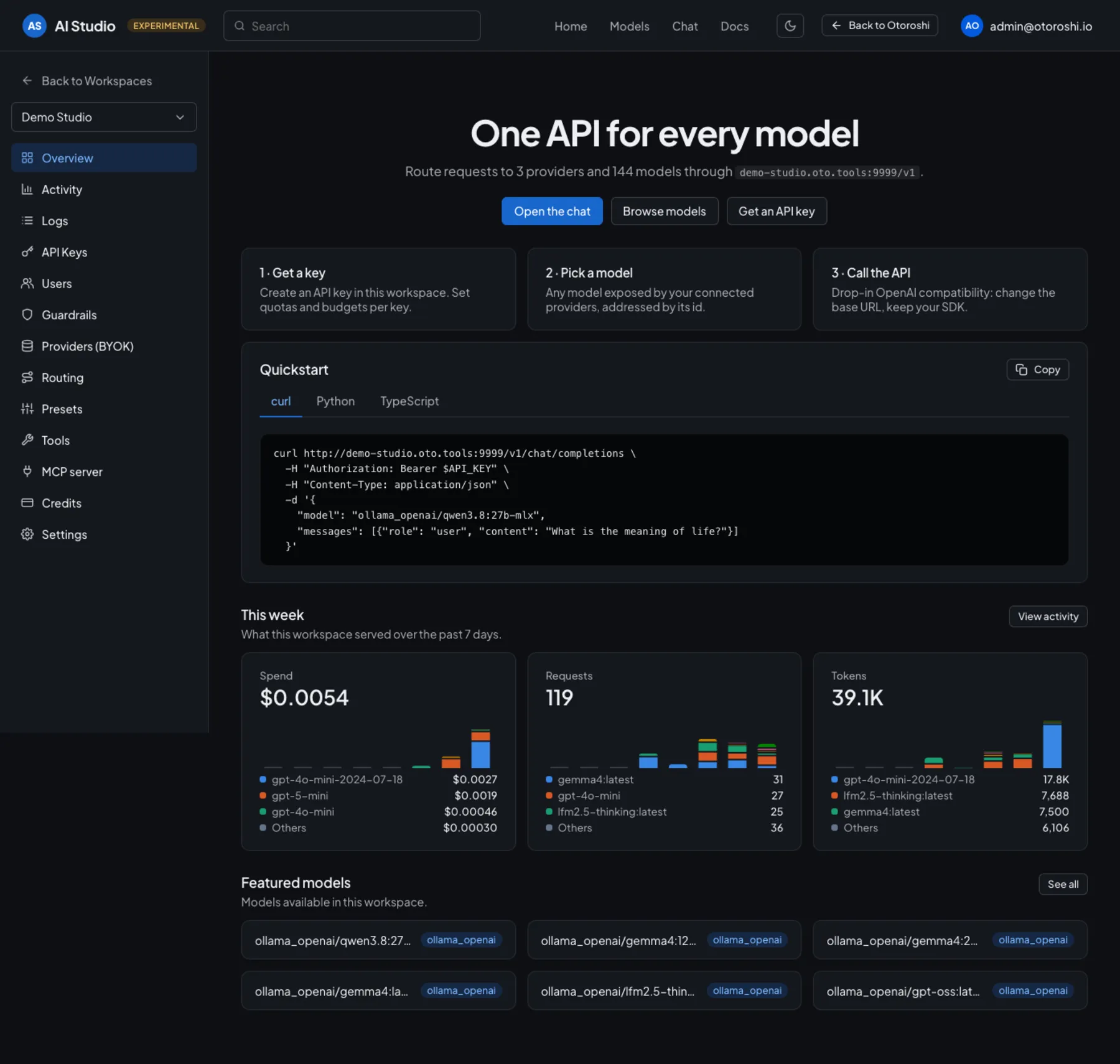This screenshot has width=1120, height=1064.
Task: Switch to the Python quickstart tab
Action: [x=335, y=401]
